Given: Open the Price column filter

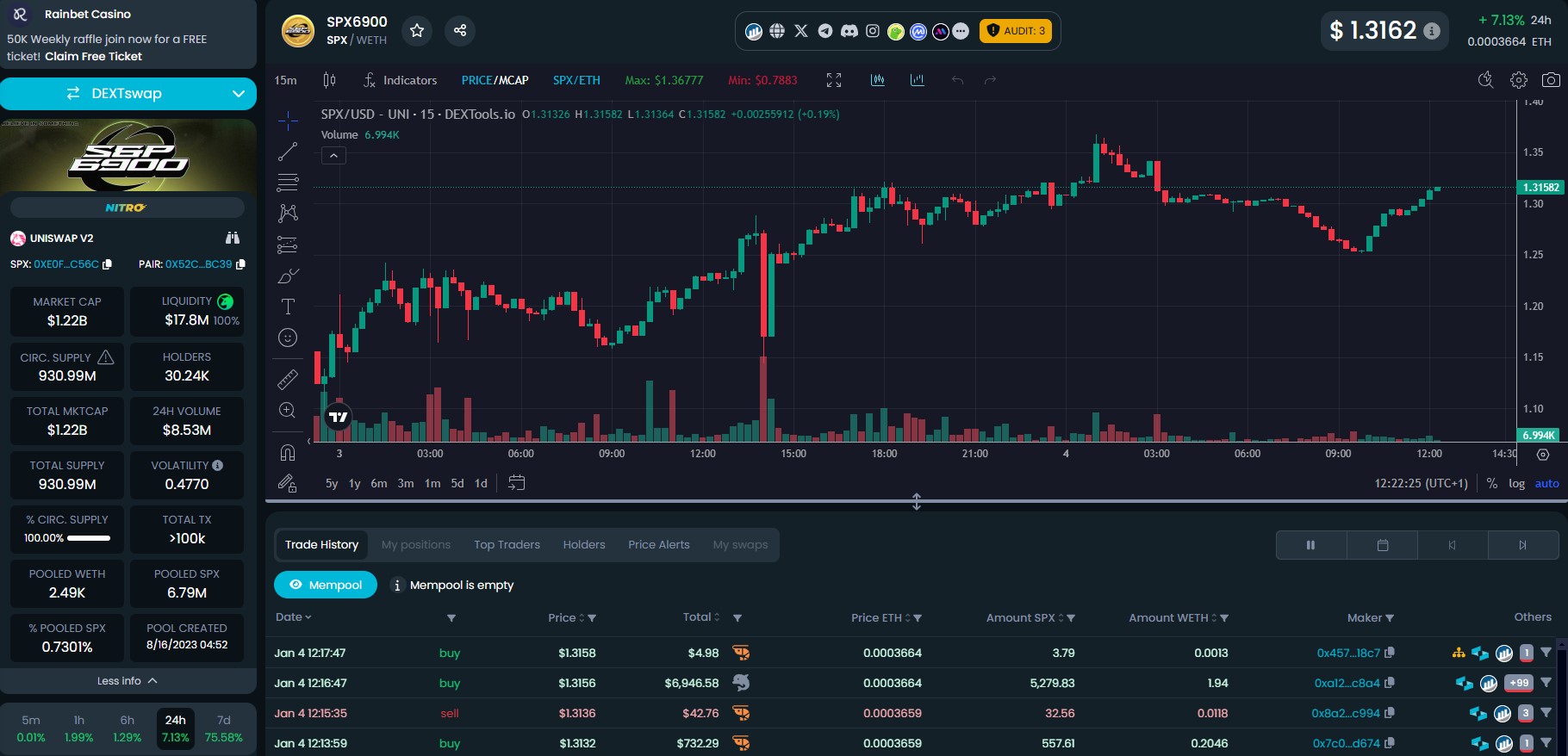Looking at the screenshot, I should [592, 618].
